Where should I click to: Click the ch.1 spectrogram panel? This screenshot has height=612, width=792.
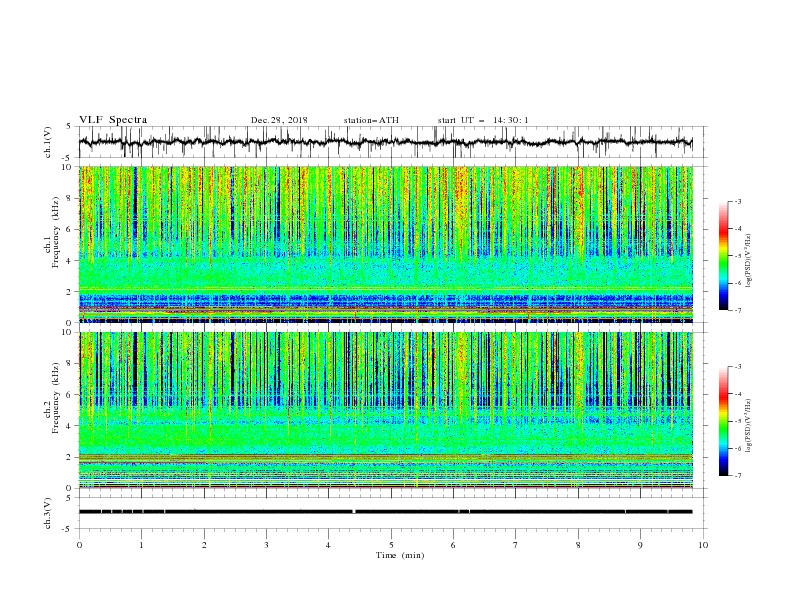(x=386, y=244)
